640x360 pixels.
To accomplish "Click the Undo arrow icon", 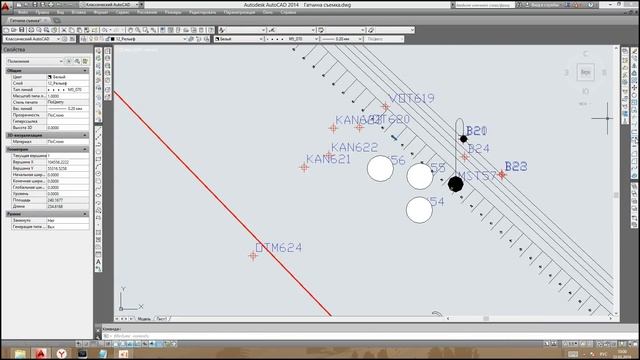I will 105,30.
